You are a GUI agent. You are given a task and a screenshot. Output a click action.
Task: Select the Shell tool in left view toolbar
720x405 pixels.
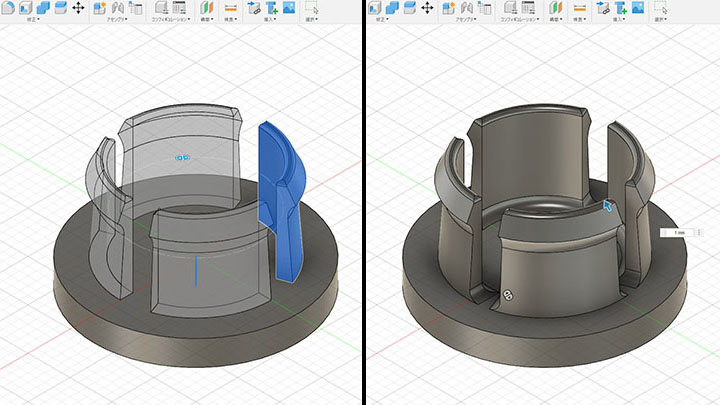click(25, 7)
